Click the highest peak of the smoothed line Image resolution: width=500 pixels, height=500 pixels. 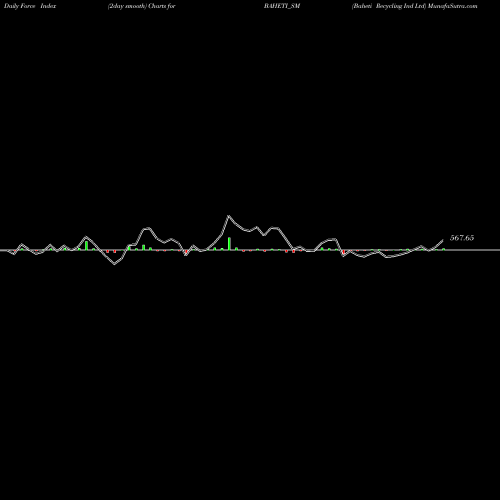[229, 216]
